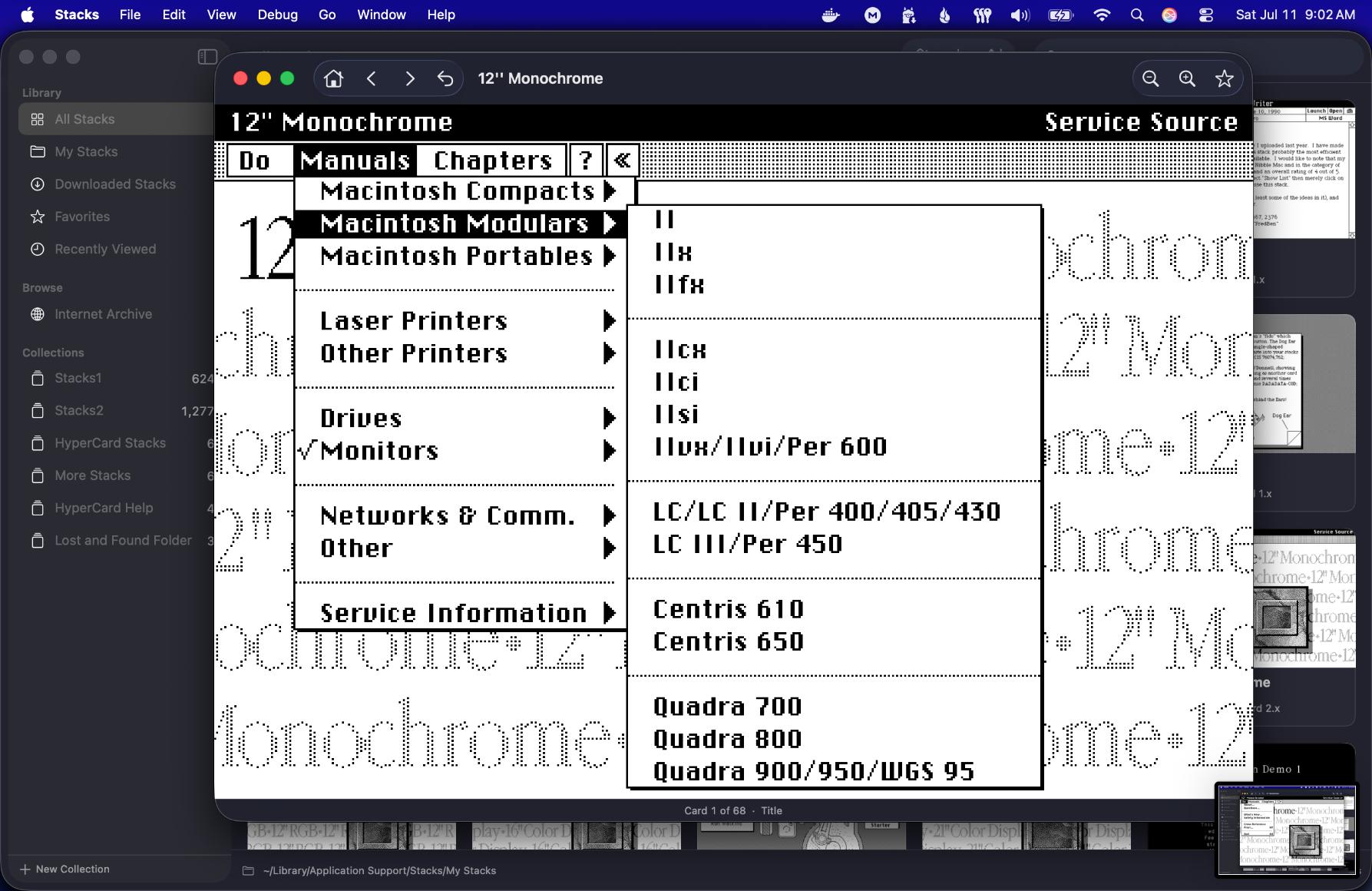Expand the Service Information submenu
The image size is (1372, 891).
click(x=461, y=613)
